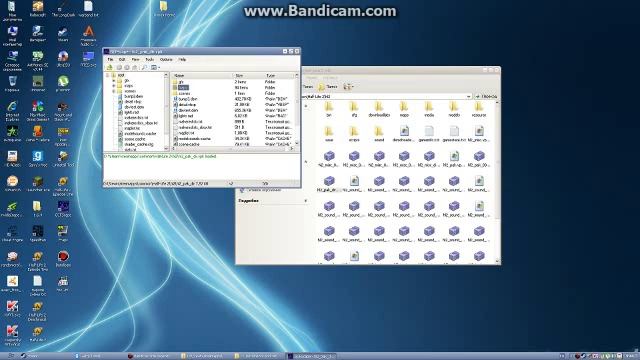Screen dimensions: 640x360
Task: Select maplist.txt in the GCFScape tree
Action: (x=132, y=128)
